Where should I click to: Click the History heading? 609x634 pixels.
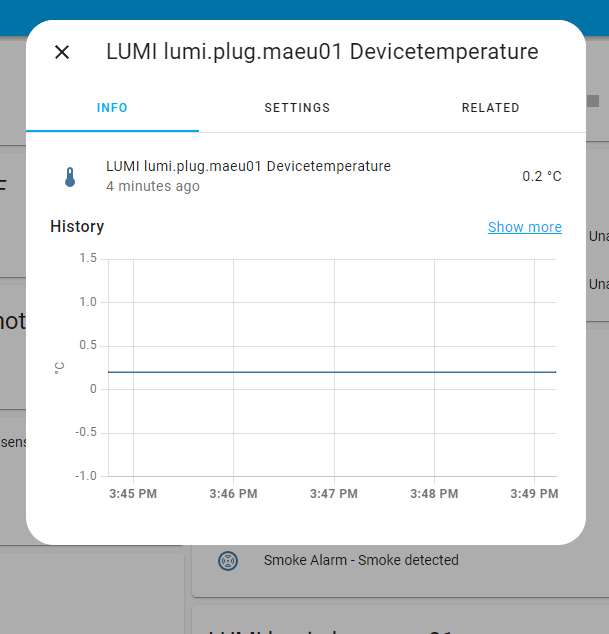[x=77, y=227]
